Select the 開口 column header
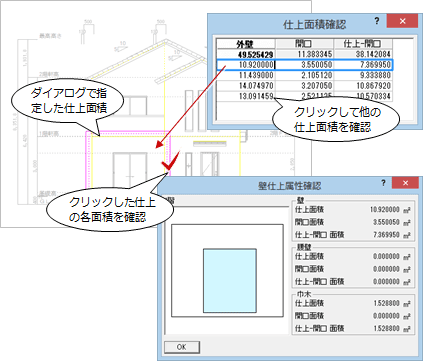Image resolution: width=423 pixels, height=361 pixels. pos(305,44)
